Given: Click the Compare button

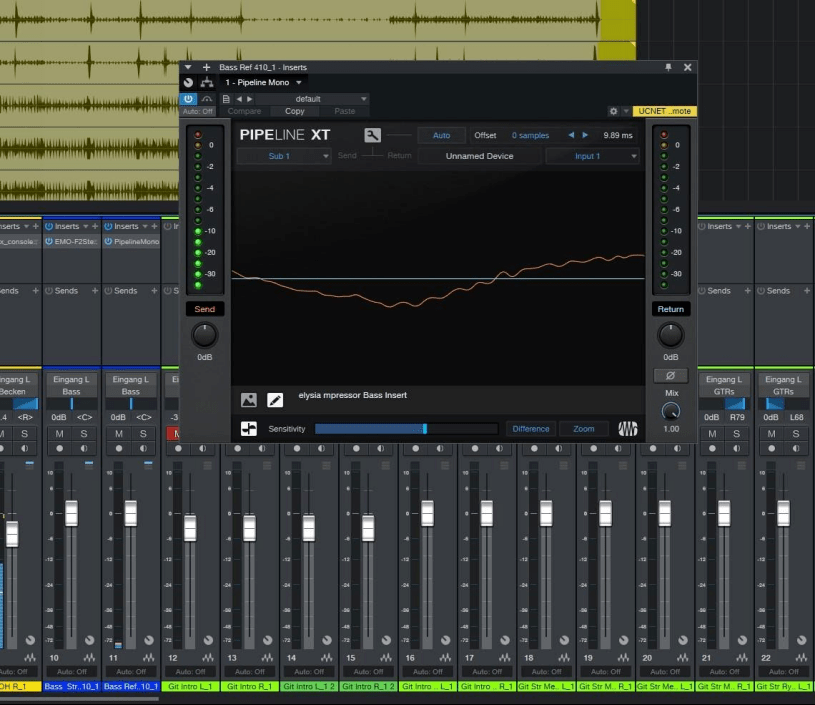Looking at the screenshot, I should [244, 111].
